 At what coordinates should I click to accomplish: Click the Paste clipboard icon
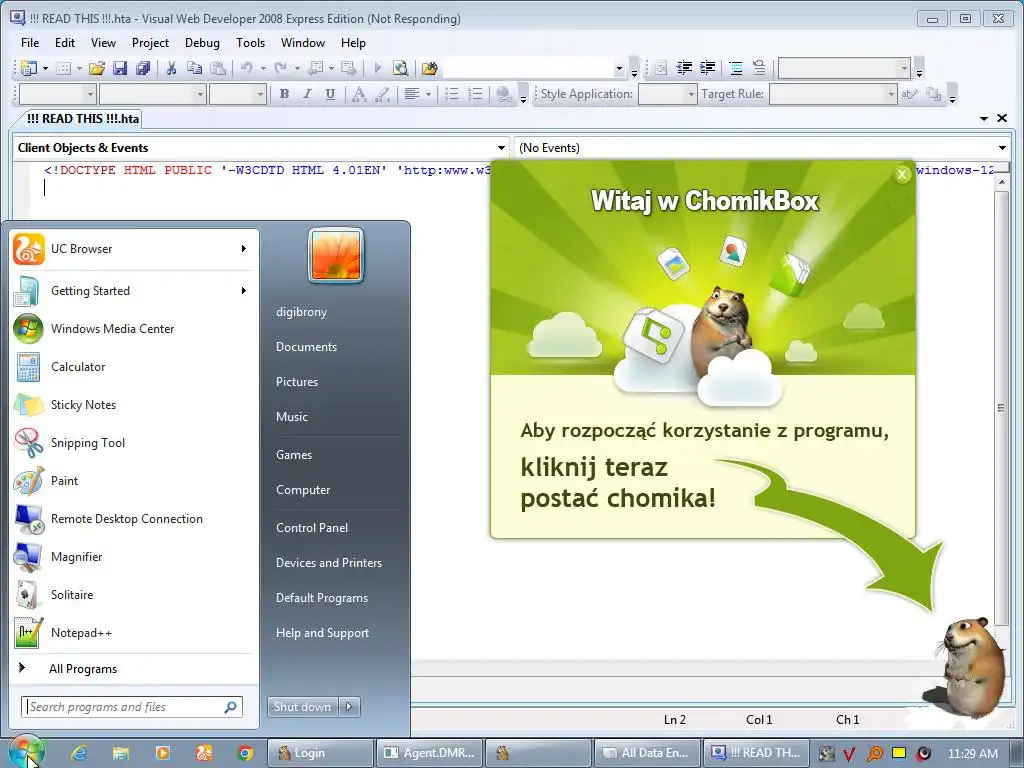click(x=218, y=68)
